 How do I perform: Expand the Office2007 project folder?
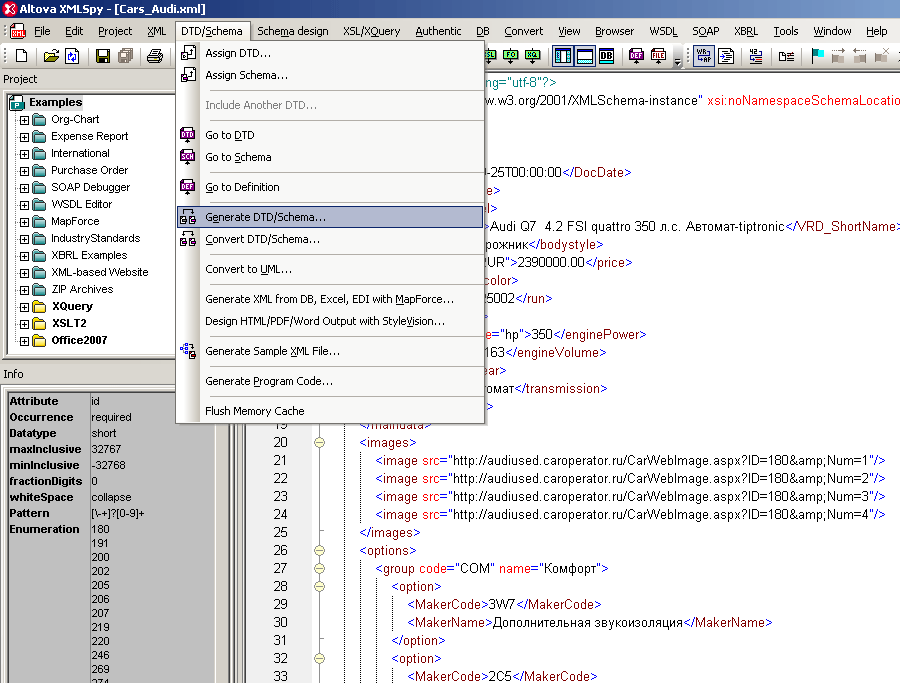tap(24, 341)
